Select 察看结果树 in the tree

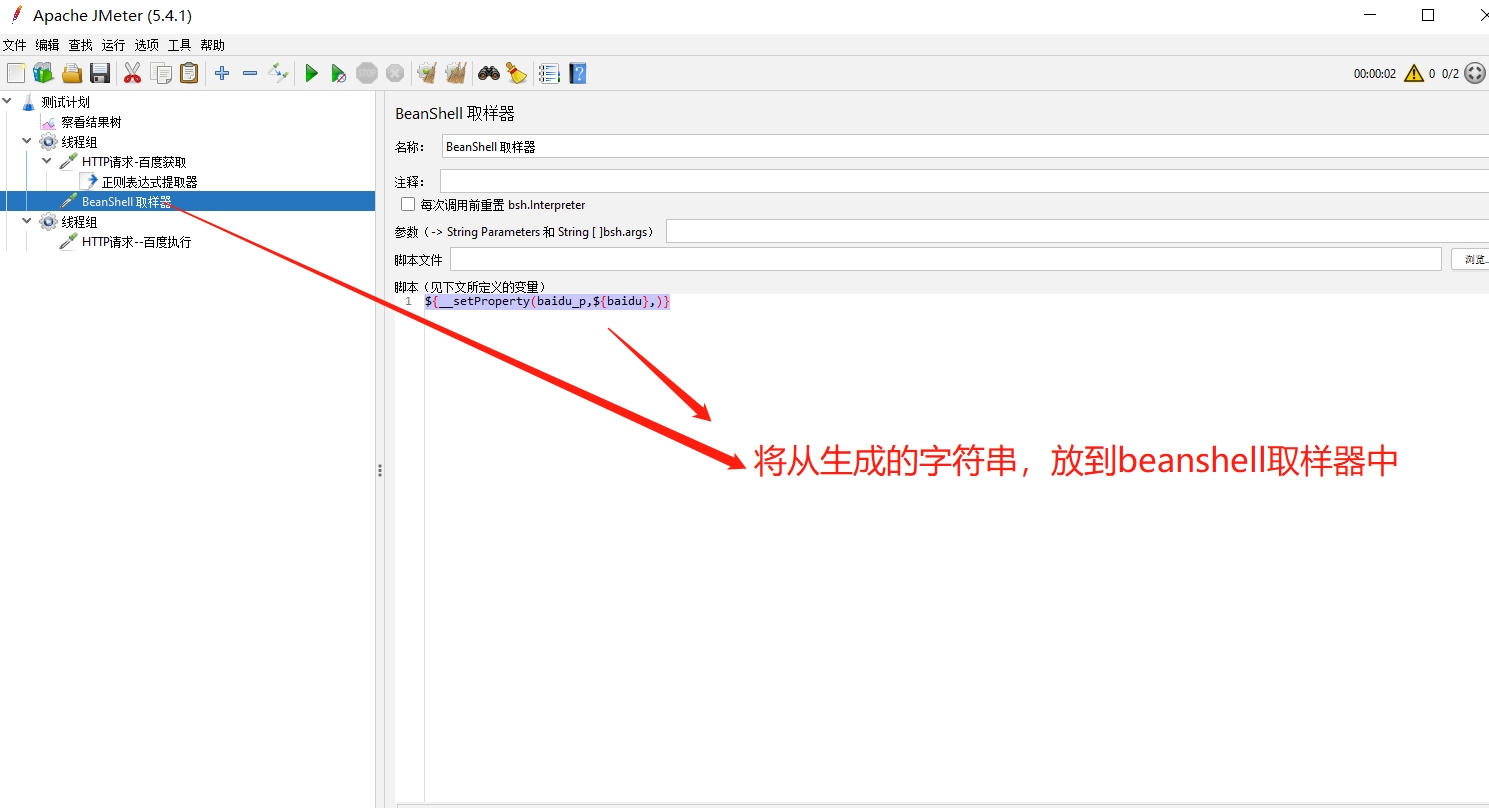[x=91, y=122]
